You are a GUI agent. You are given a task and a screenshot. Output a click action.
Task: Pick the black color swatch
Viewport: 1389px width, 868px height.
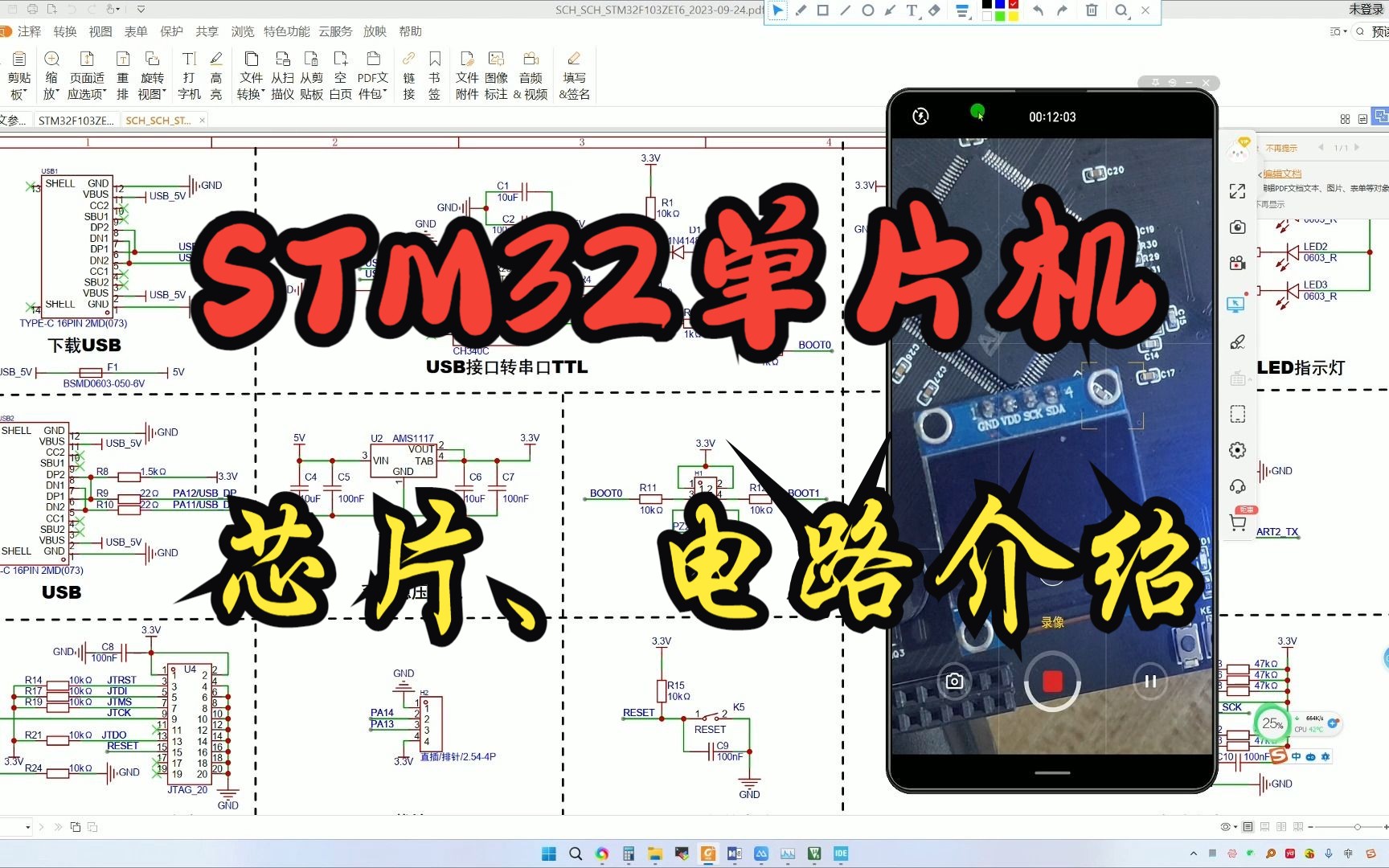[x=987, y=5]
